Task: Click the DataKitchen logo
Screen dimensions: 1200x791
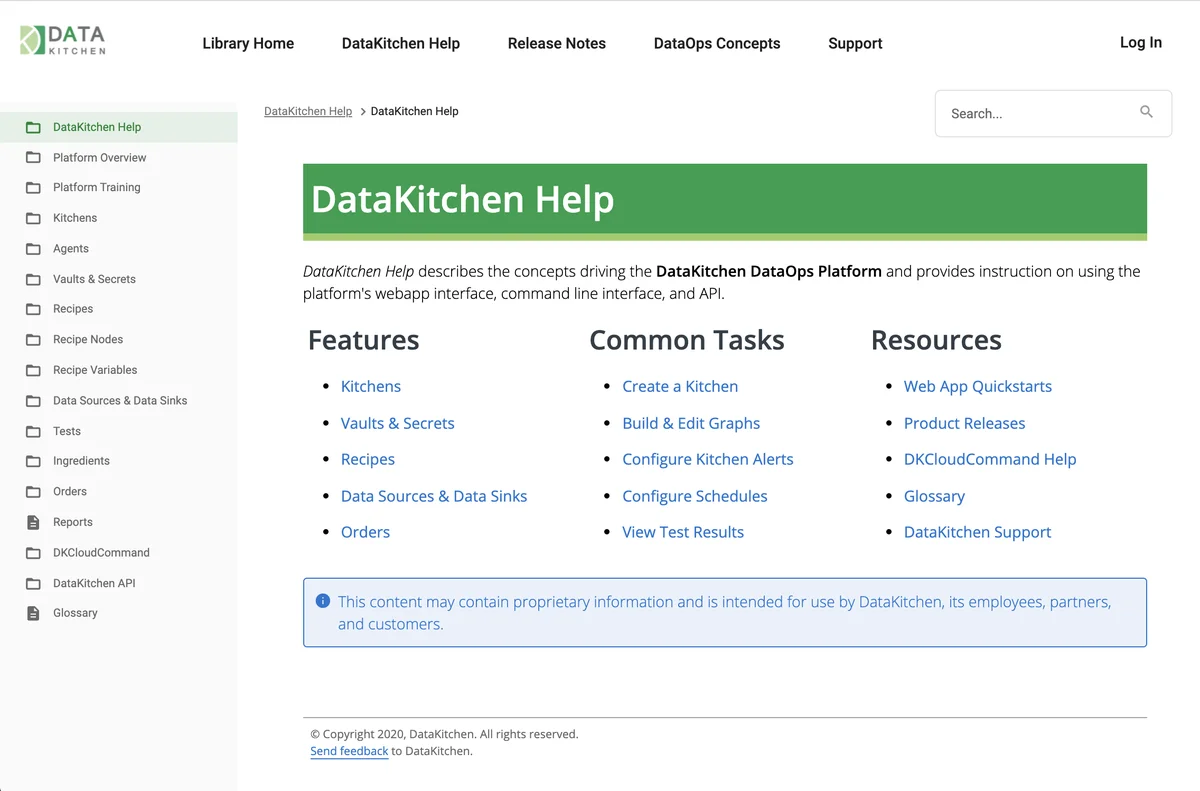Action: [x=62, y=40]
